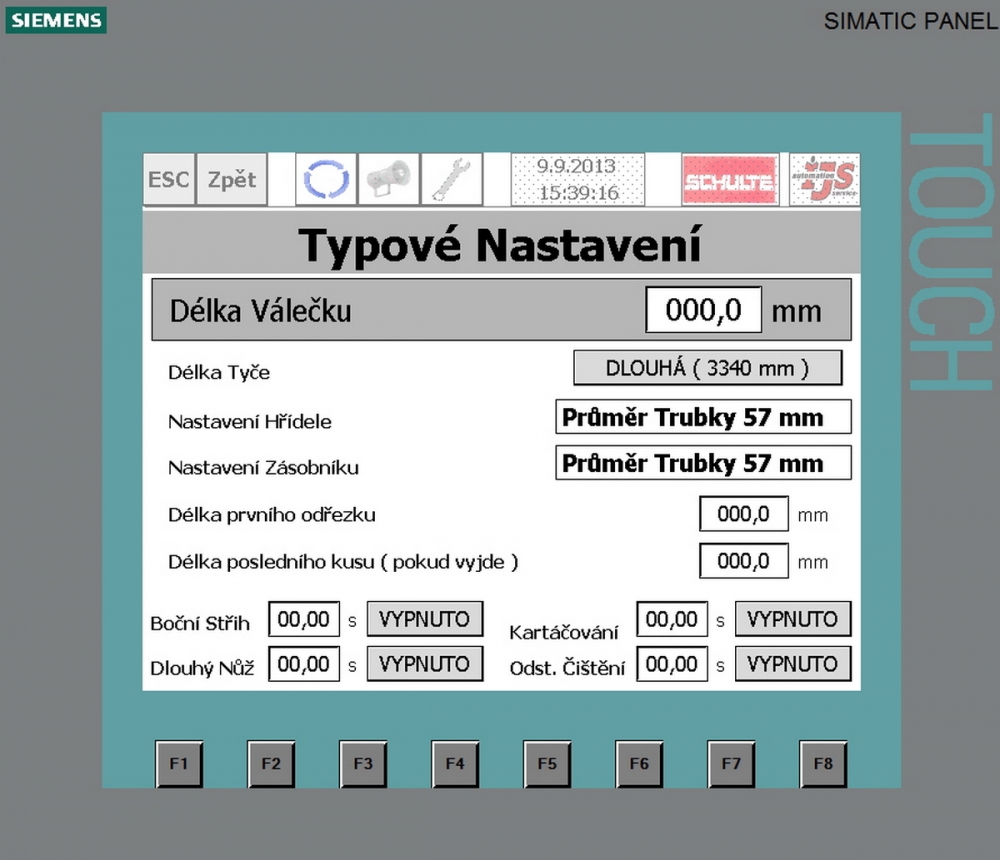Click the red SCHULTE logo
The image size is (1000, 860).
(x=729, y=181)
